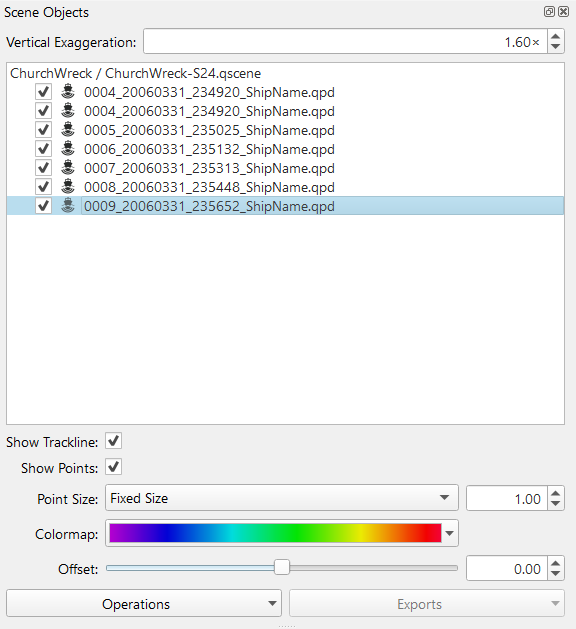Click the Vertical Exaggeration 1.60x field
Image resolution: width=576 pixels, height=629 pixels.
(x=345, y=41)
